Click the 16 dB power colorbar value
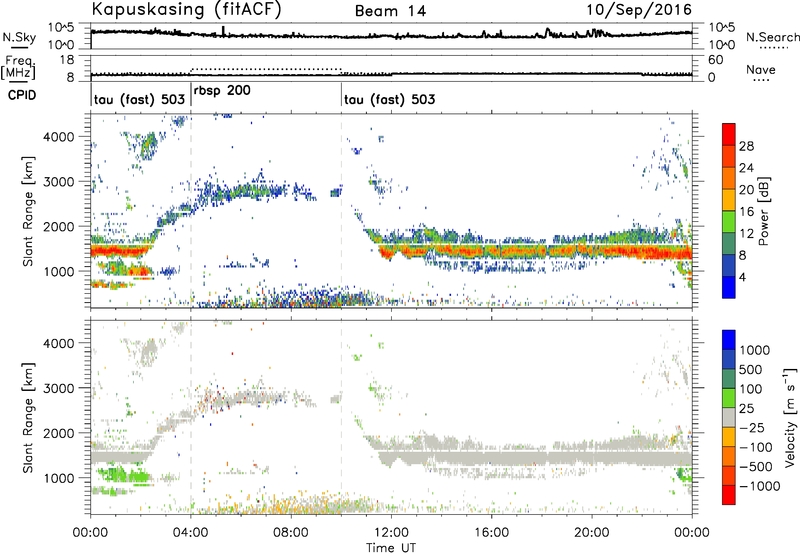This screenshot has height=554, width=800. point(746,212)
